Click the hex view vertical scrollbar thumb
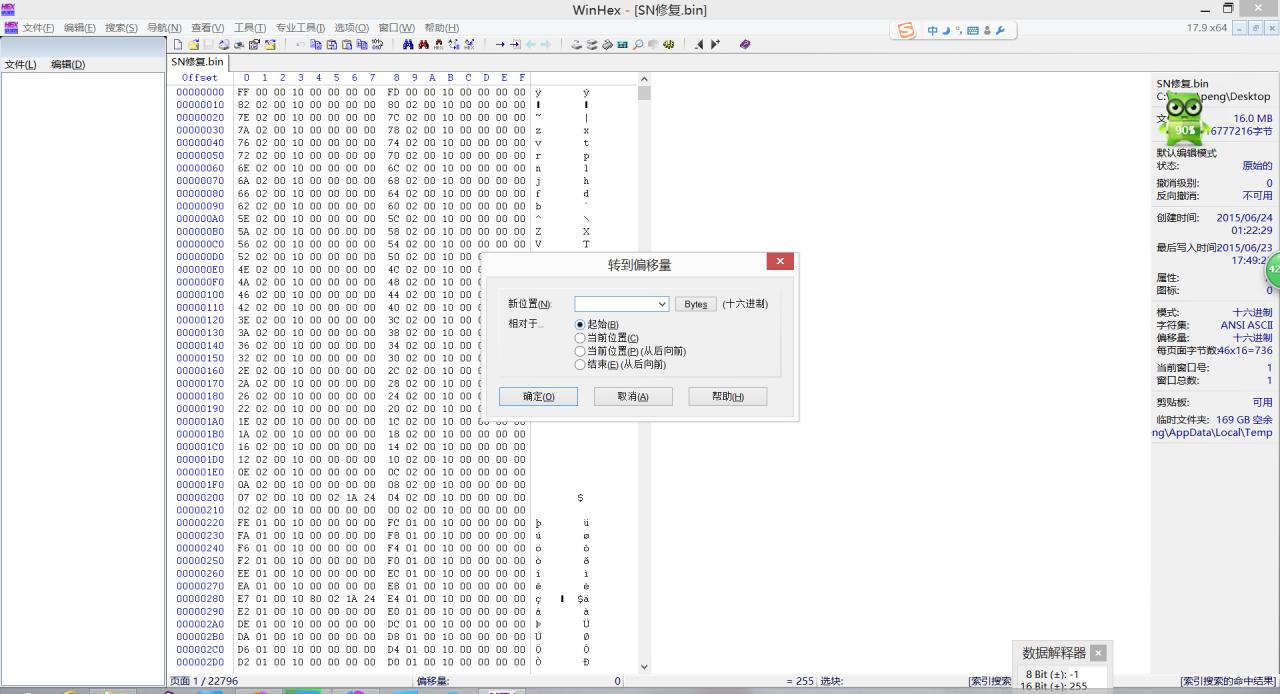The image size is (1280, 694). tap(644, 93)
